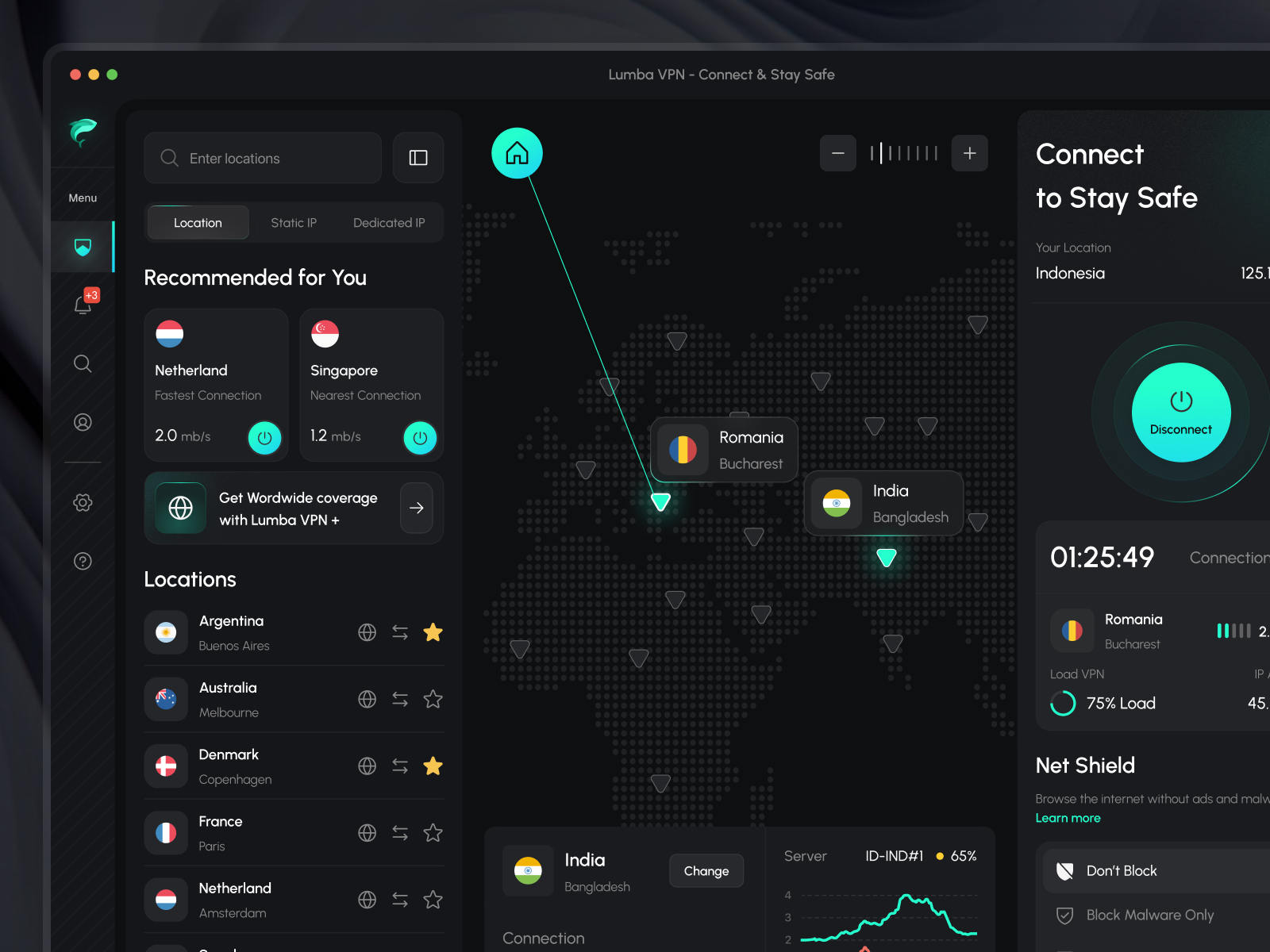1270x952 pixels.
Task: Favorite Australia with its star
Action: pyautogui.click(x=433, y=699)
